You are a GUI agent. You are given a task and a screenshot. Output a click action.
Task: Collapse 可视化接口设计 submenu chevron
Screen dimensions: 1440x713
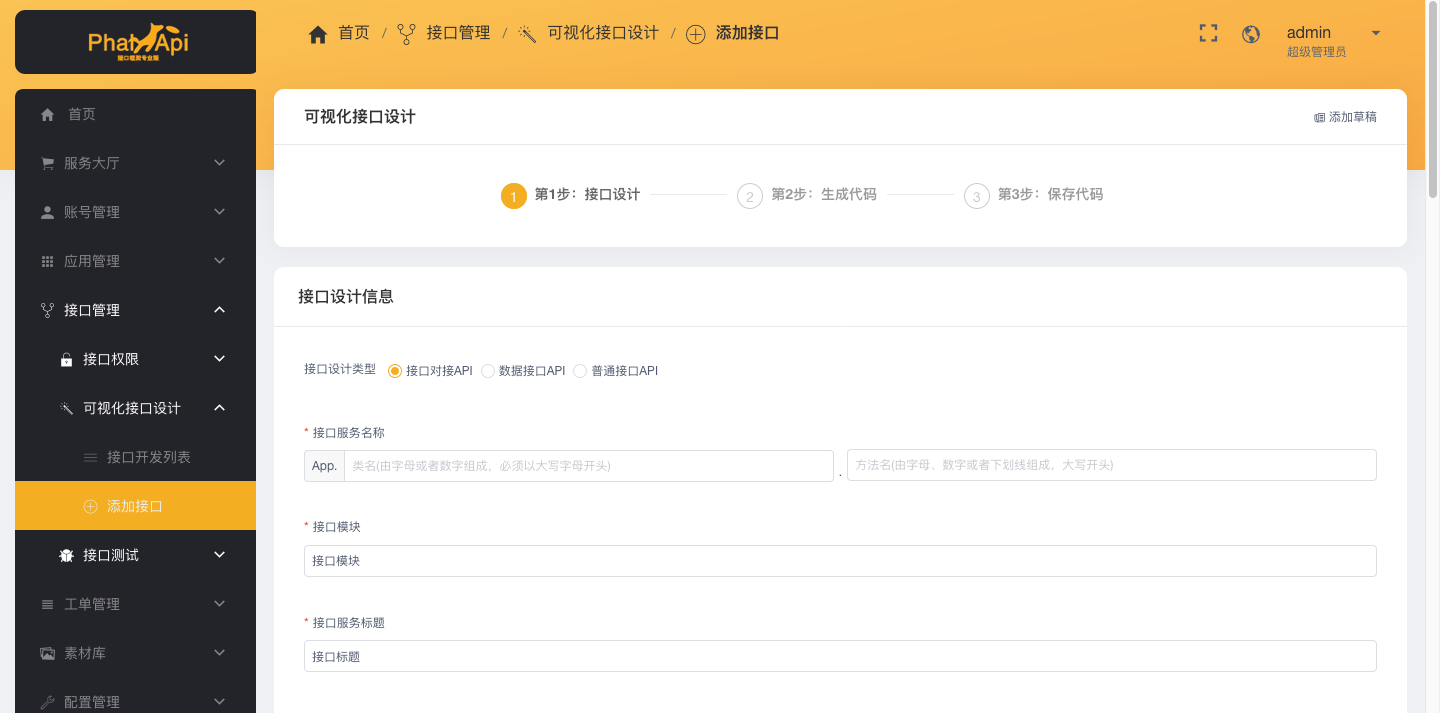click(x=220, y=407)
